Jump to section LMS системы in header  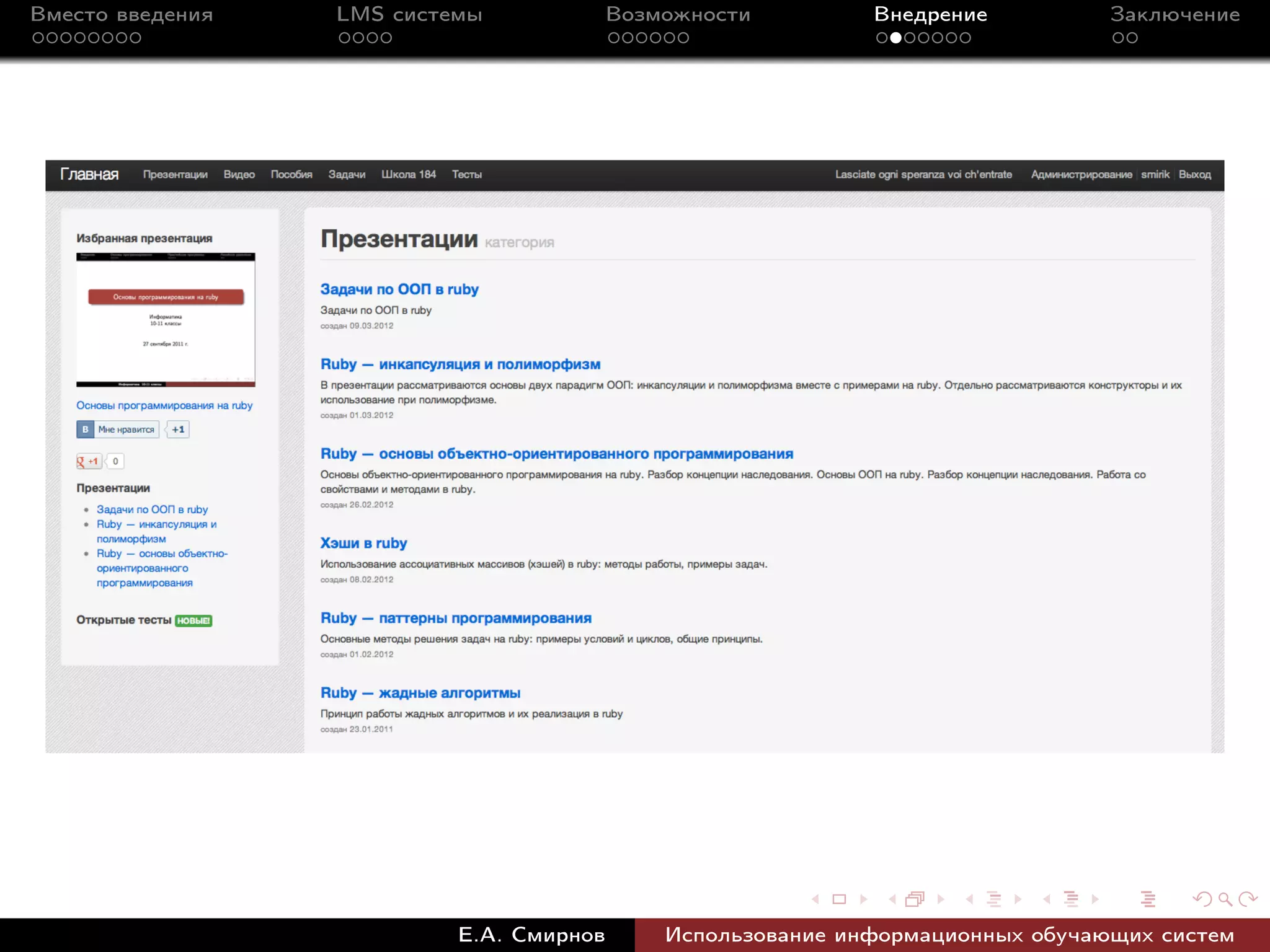pyautogui.click(x=409, y=14)
